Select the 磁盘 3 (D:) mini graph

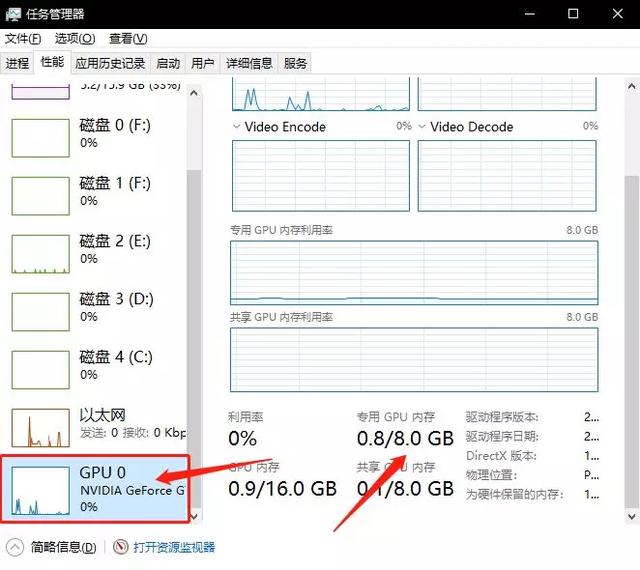pos(40,312)
